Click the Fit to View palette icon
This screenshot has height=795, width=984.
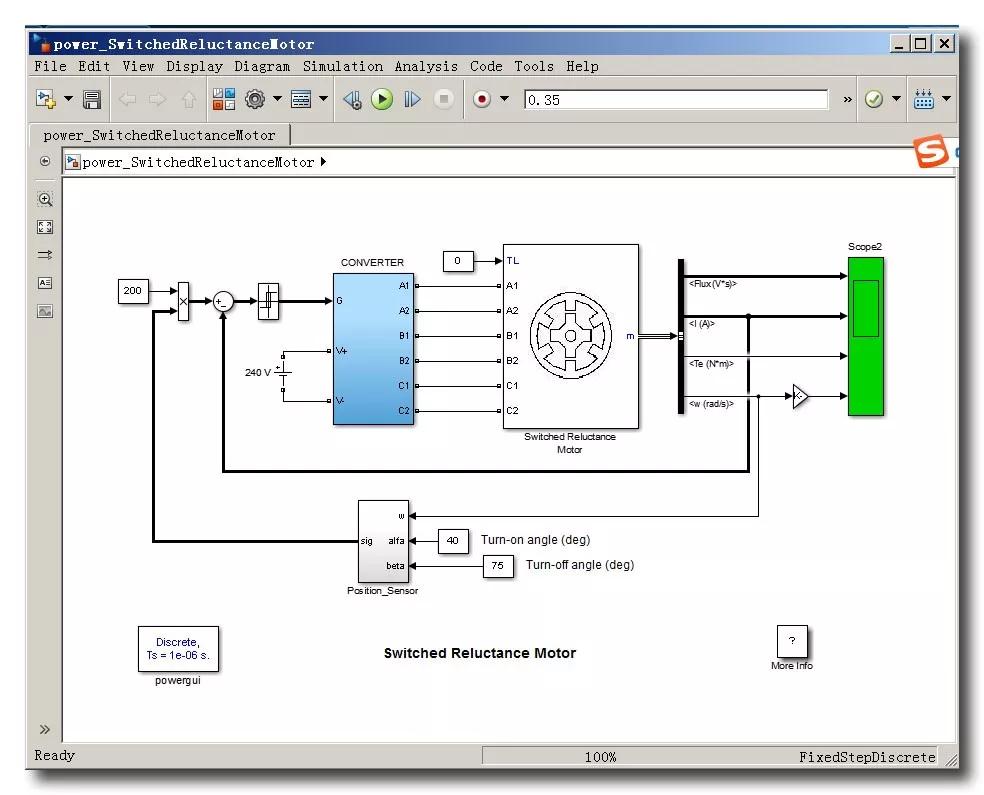[45, 227]
